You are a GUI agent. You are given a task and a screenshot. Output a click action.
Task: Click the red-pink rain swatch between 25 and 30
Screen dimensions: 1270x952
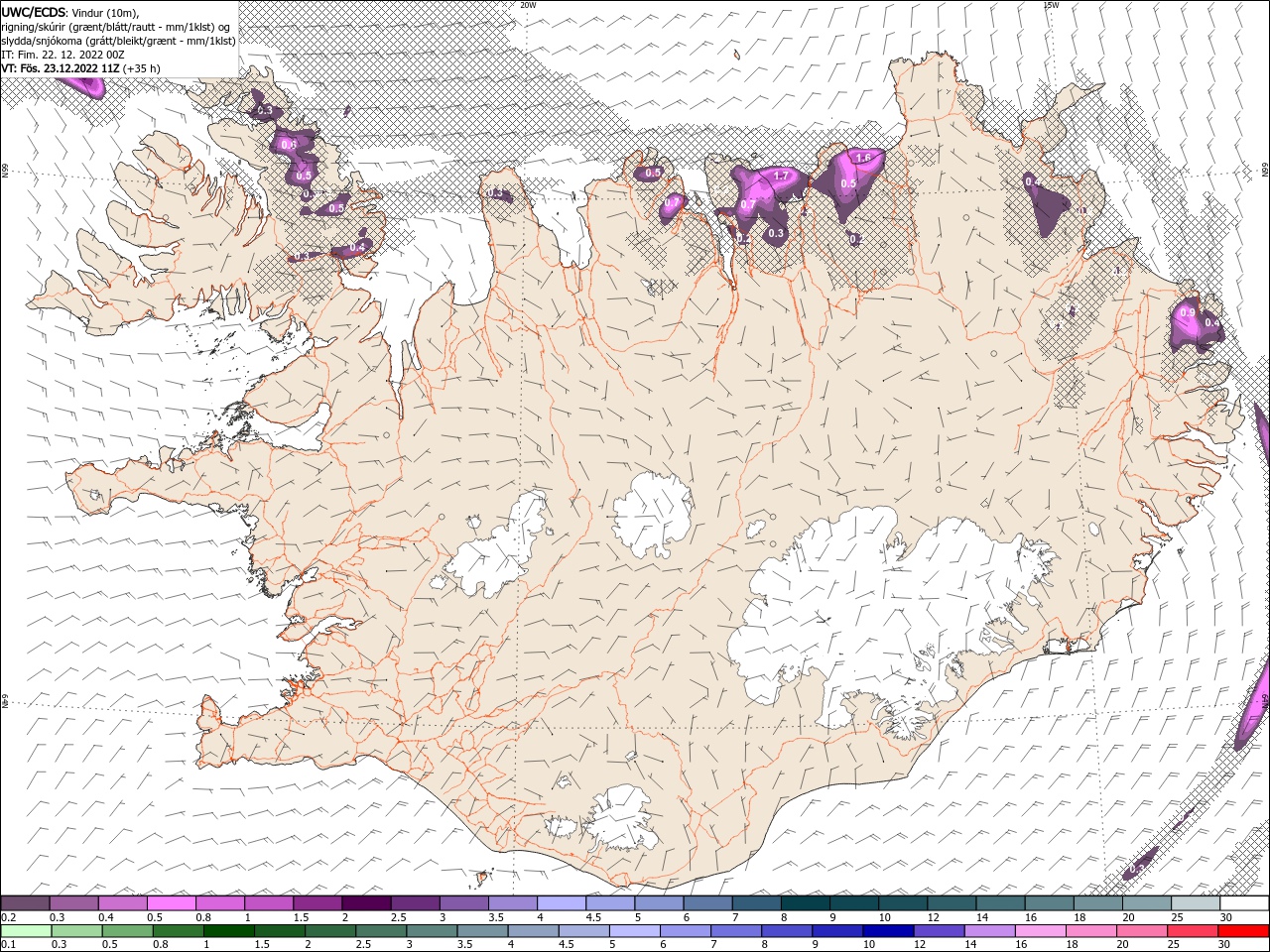[x=1193, y=931]
